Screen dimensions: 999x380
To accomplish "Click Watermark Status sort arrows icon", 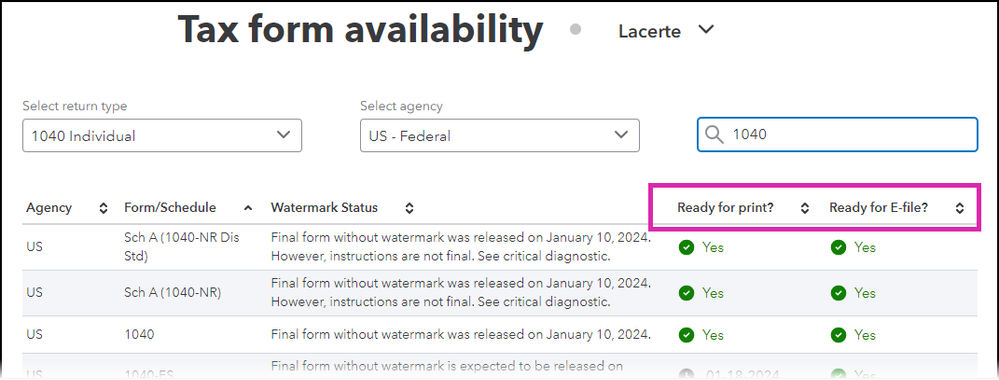I will point(410,208).
